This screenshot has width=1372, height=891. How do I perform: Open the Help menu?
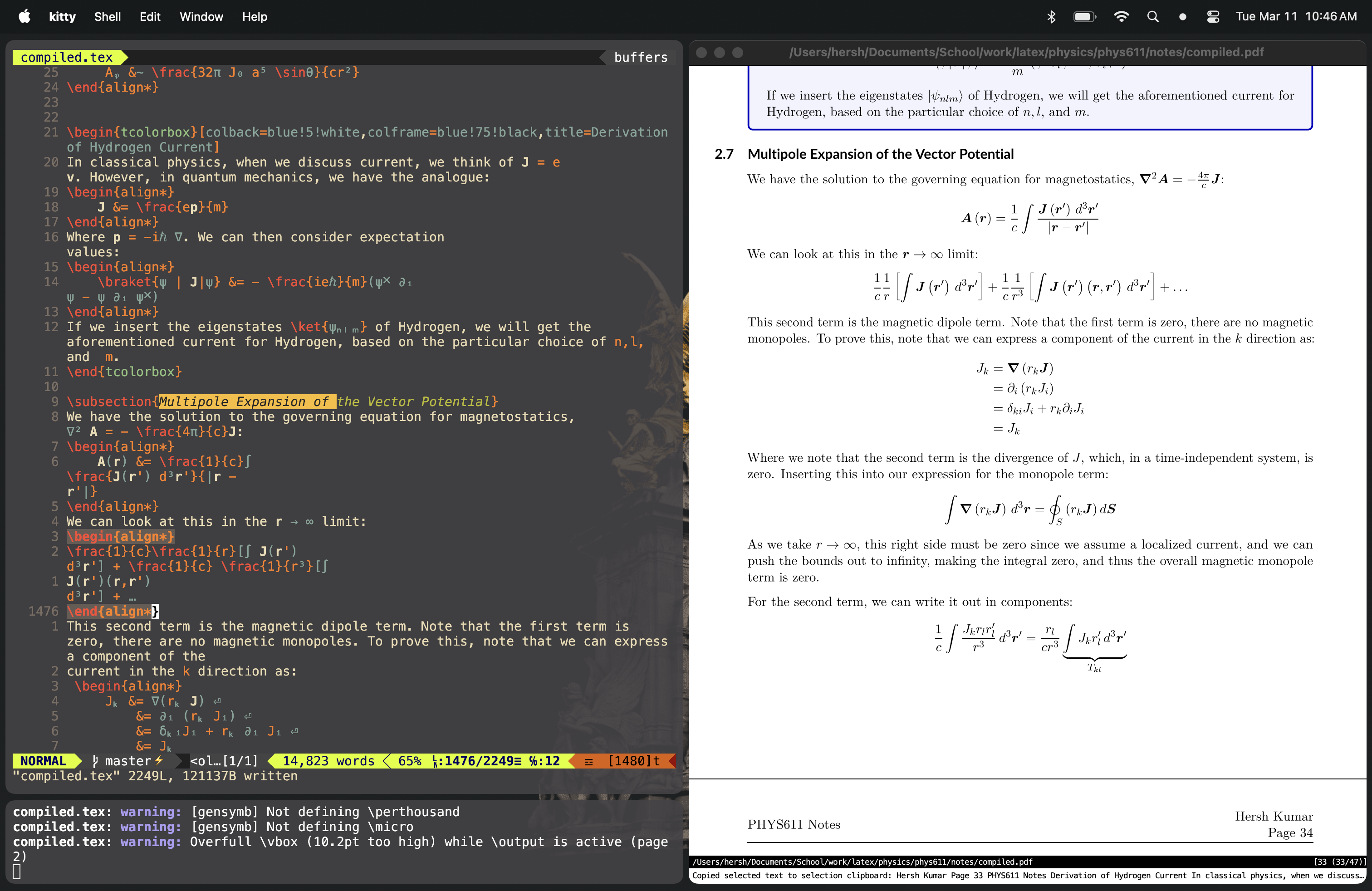[254, 17]
